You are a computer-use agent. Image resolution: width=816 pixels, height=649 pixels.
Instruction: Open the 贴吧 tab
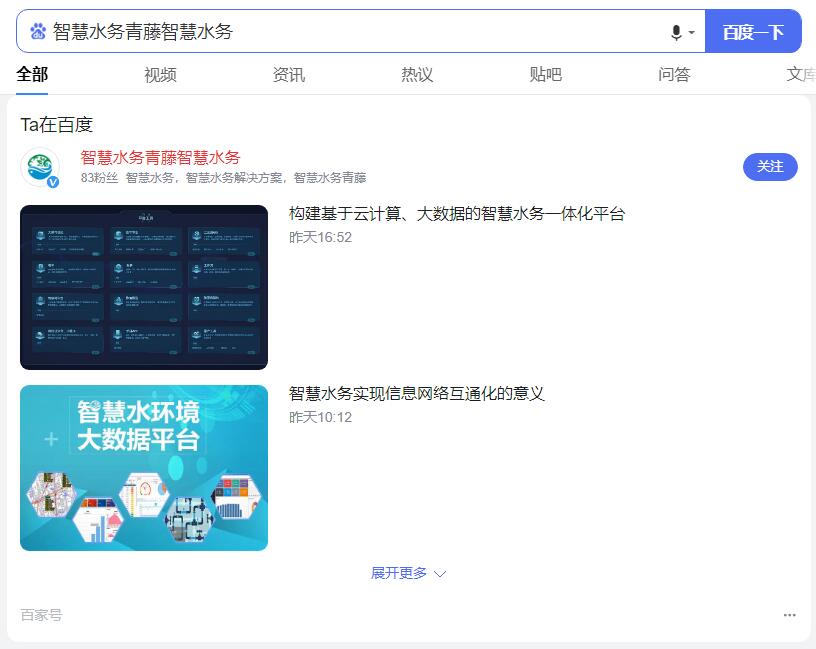coord(545,74)
